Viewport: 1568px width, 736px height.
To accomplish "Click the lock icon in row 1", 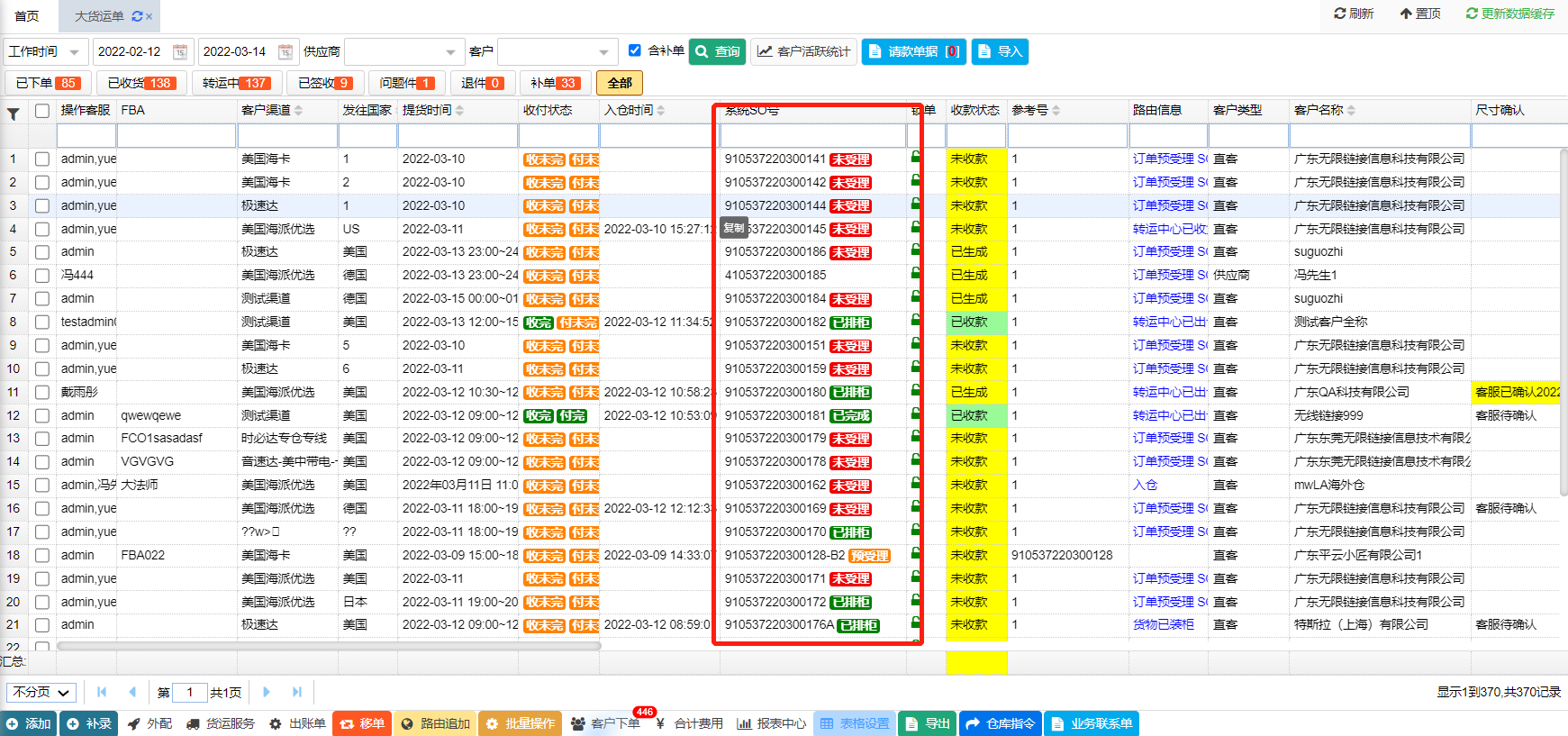I will (x=916, y=158).
